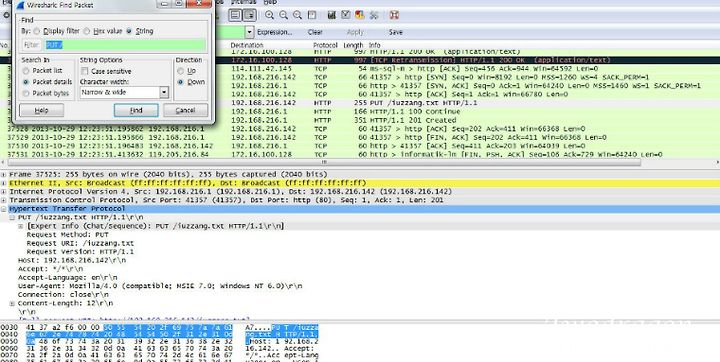Select the Connection: close line
Image resolution: width=720 pixels, height=362 pixels.
63,295
